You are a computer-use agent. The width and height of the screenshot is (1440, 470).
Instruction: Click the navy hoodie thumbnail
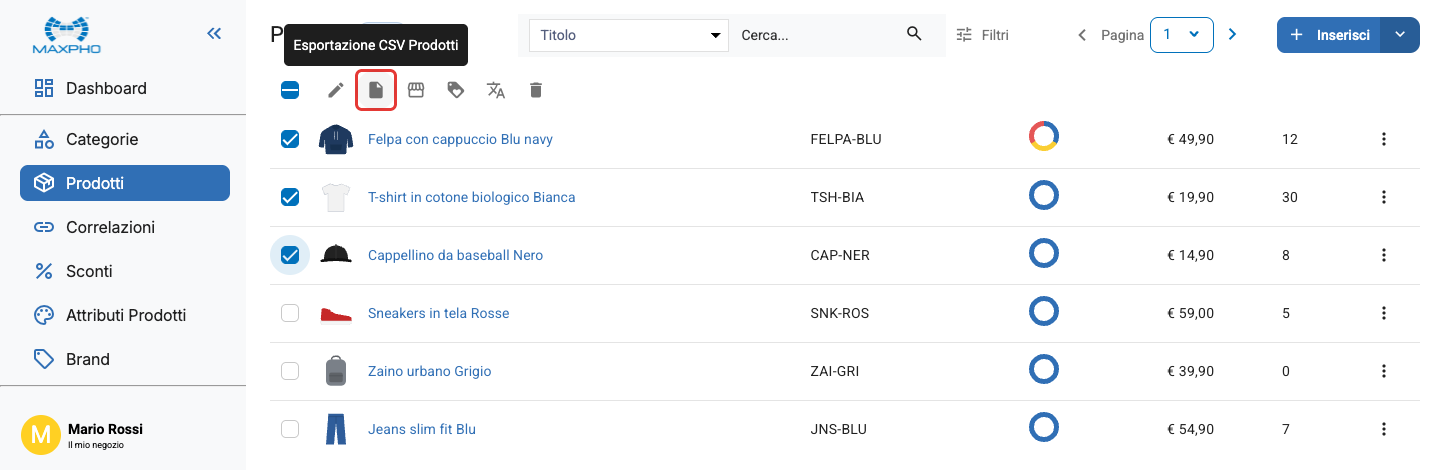click(x=336, y=139)
